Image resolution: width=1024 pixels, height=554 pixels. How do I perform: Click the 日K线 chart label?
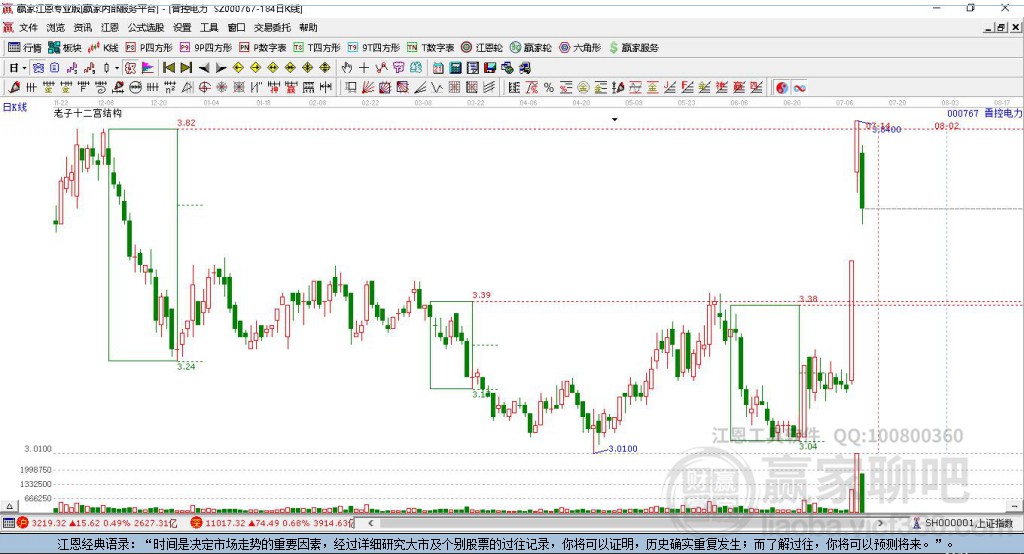[15, 107]
